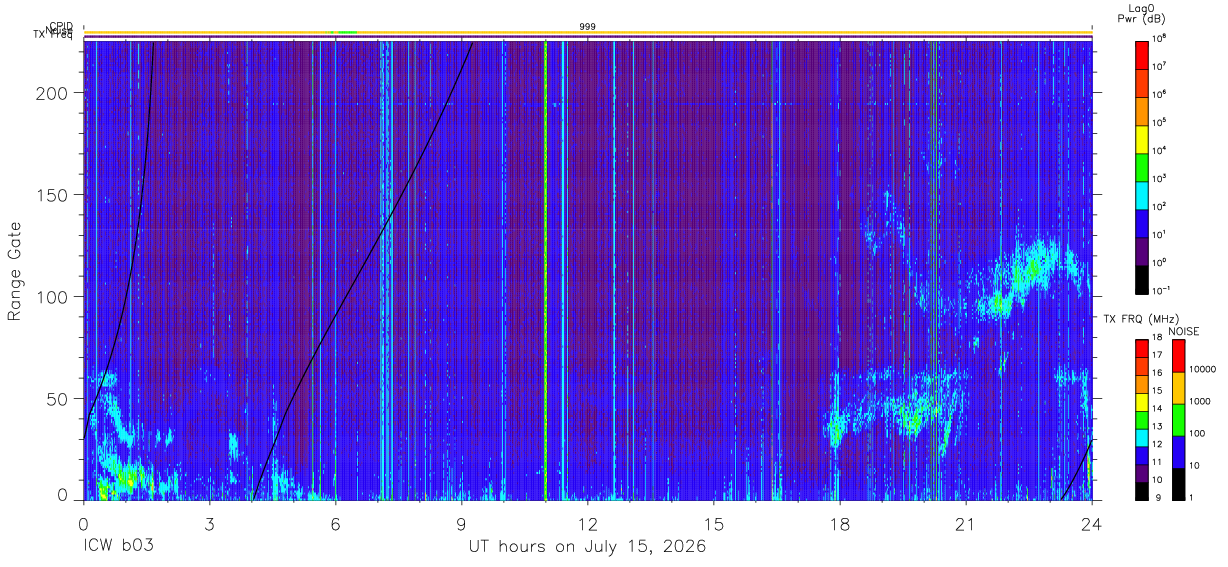Screen dimensions: 1228x567
Task: Click the 10⁸ label on Lag0 Pwr colorbar
Action: tap(1160, 38)
